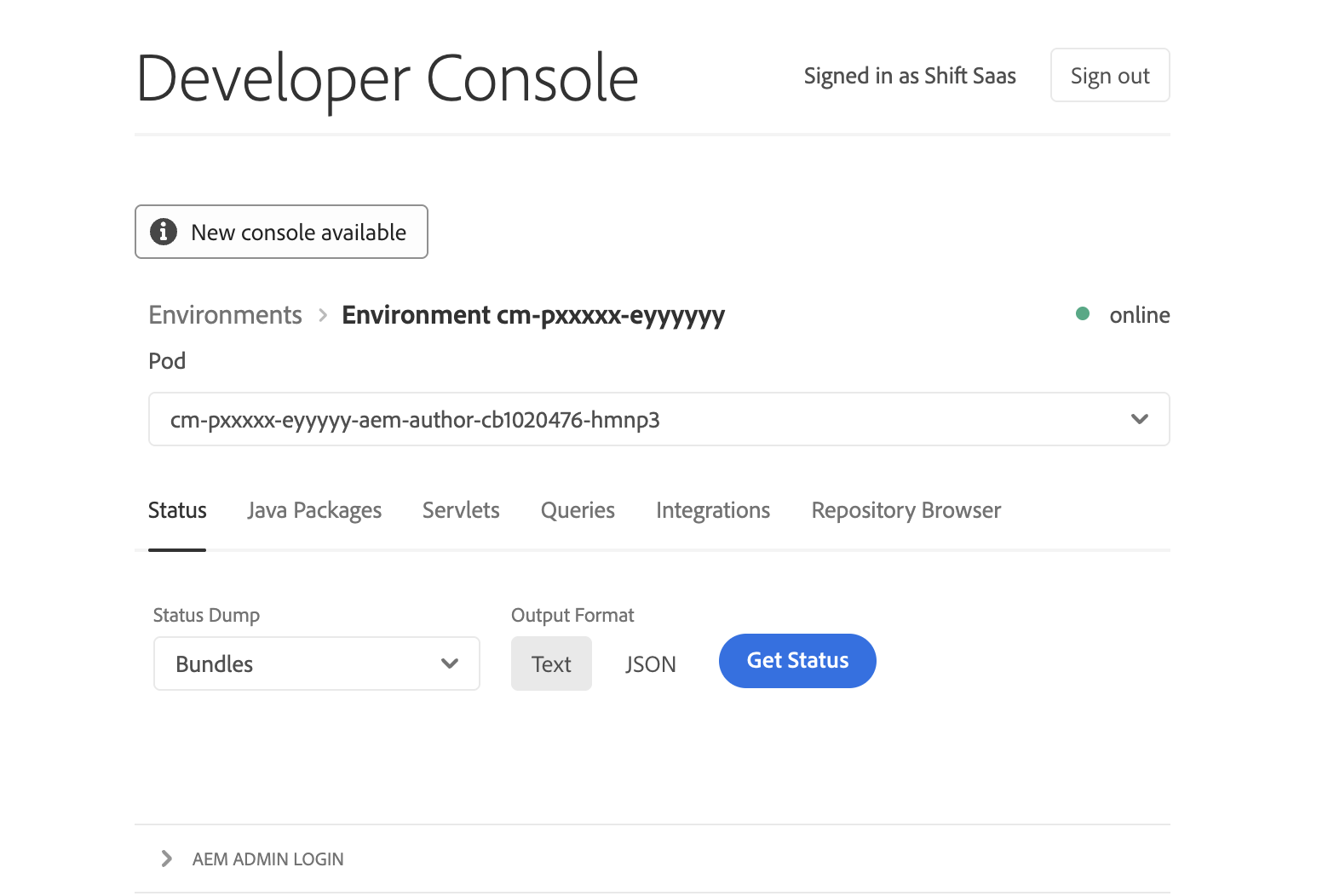Click the Sign out button
This screenshot has width=1334, height=896.
pyautogui.click(x=1109, y=76)
